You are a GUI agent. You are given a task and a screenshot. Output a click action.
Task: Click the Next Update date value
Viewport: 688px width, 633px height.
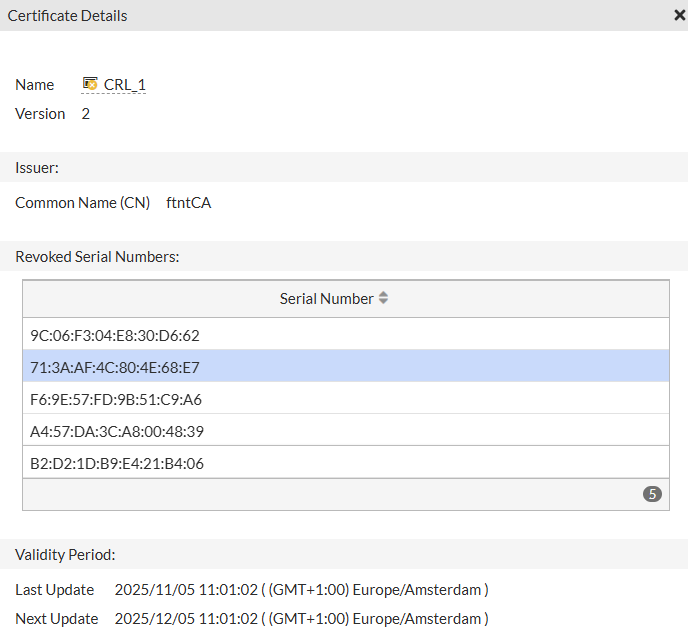coord(301,618)
